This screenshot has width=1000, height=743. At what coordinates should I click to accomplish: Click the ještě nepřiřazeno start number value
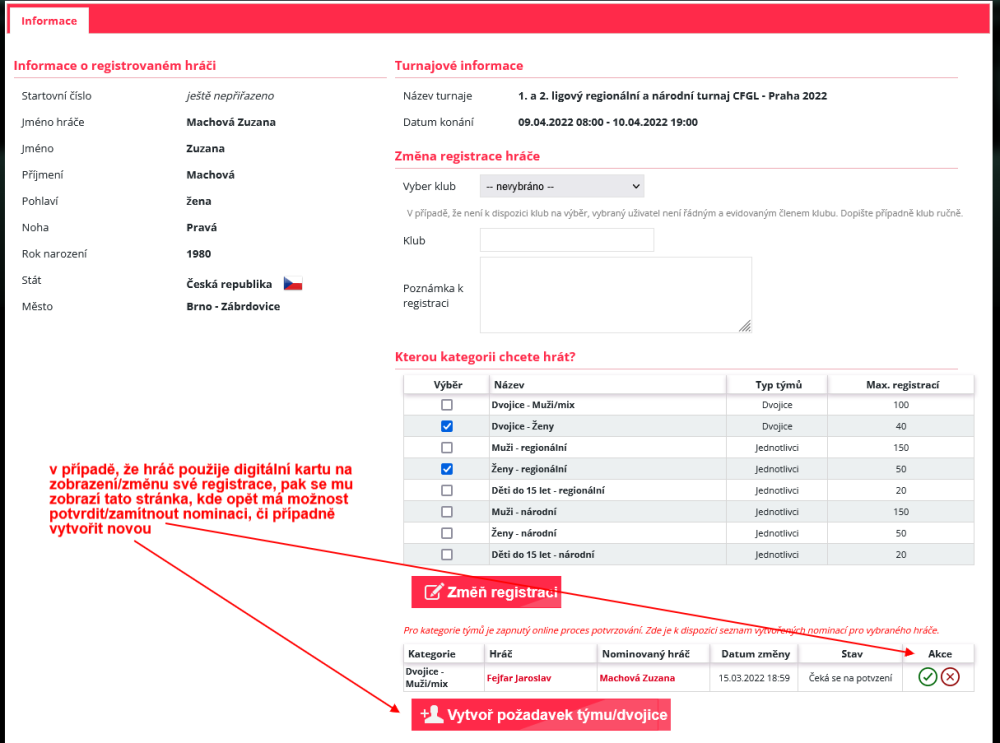coord(230,96)
